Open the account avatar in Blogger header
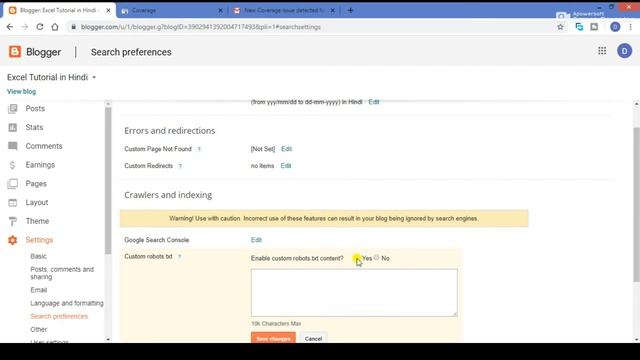640x360 pixels. (x=624, y=51)
